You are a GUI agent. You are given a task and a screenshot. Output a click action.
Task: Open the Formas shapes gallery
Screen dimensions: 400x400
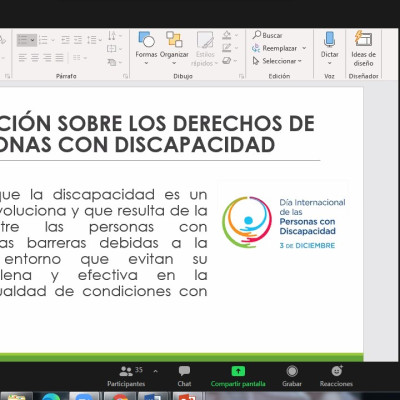click(146, 48)
